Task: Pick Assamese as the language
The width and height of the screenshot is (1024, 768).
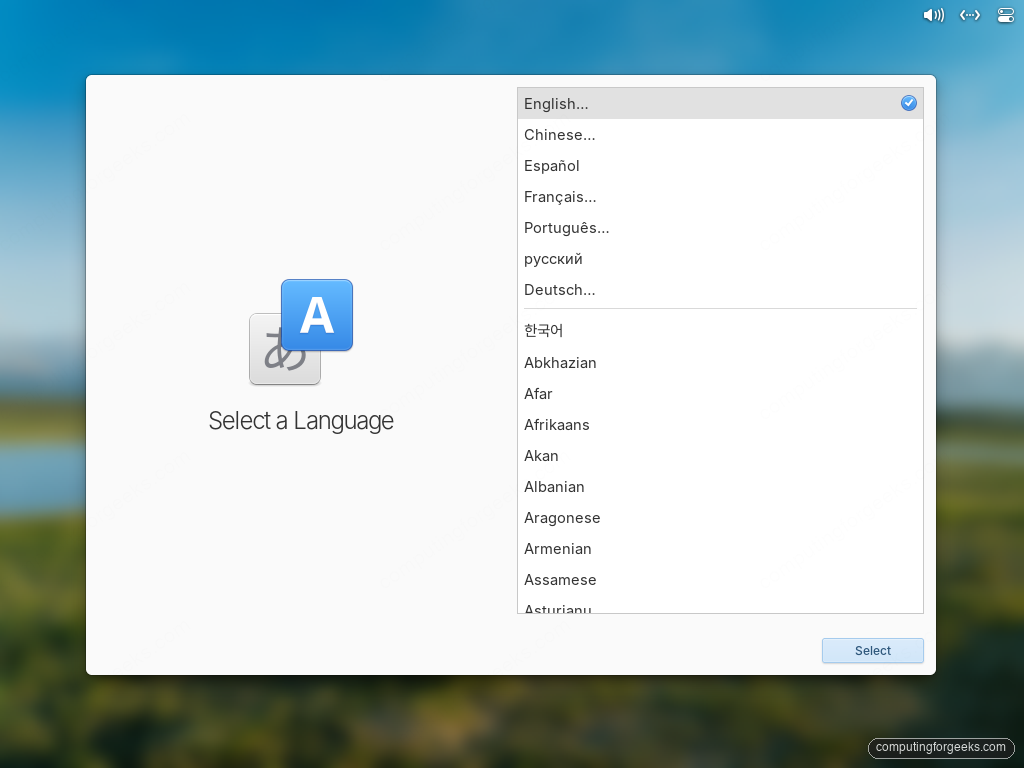Action: pos(720,580)
